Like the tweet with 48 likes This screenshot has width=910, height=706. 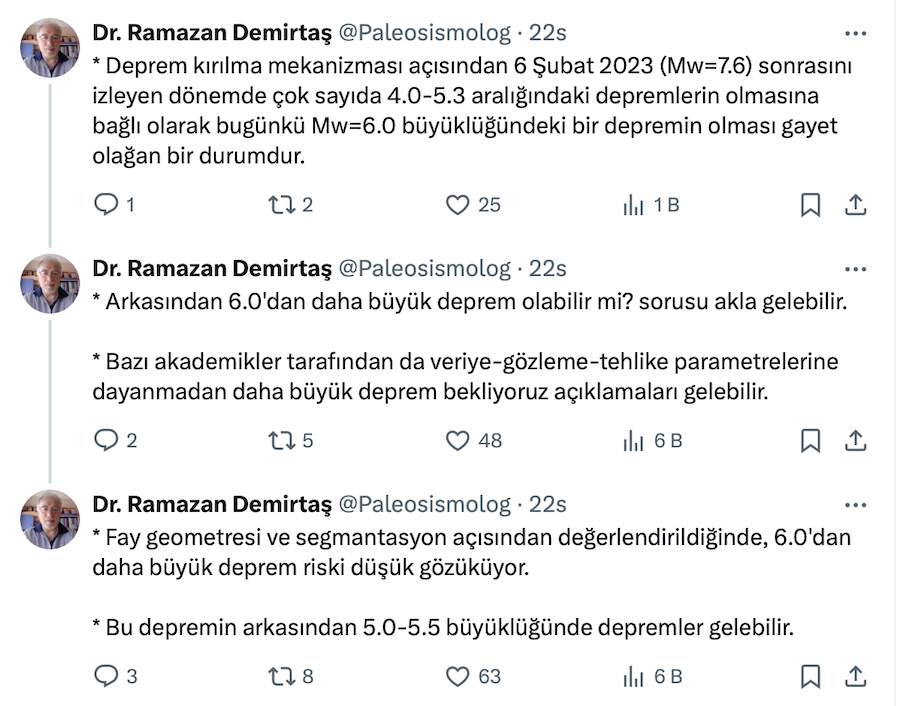(x=457, y=441)
